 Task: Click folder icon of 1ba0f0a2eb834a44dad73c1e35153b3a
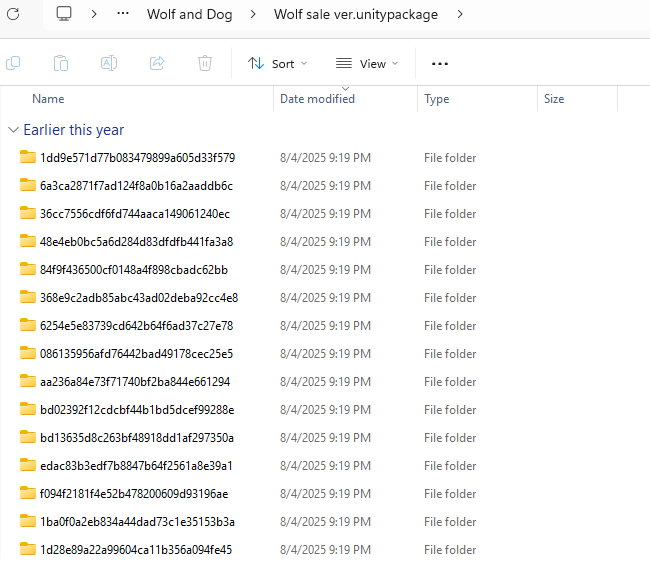[28, 521]
